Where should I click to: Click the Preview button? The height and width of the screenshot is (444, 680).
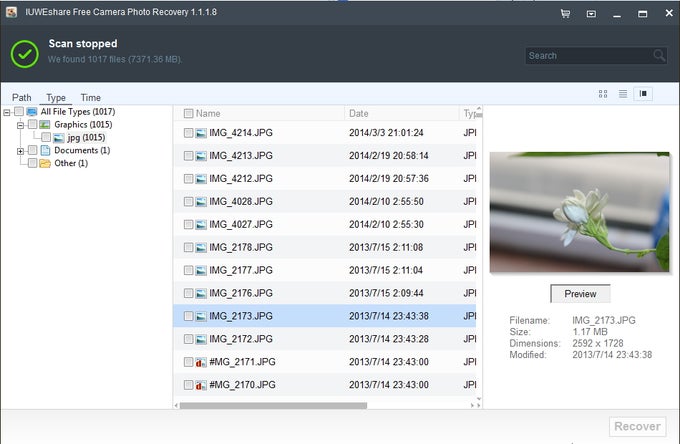pyautogui.click(x=580, y=294)
